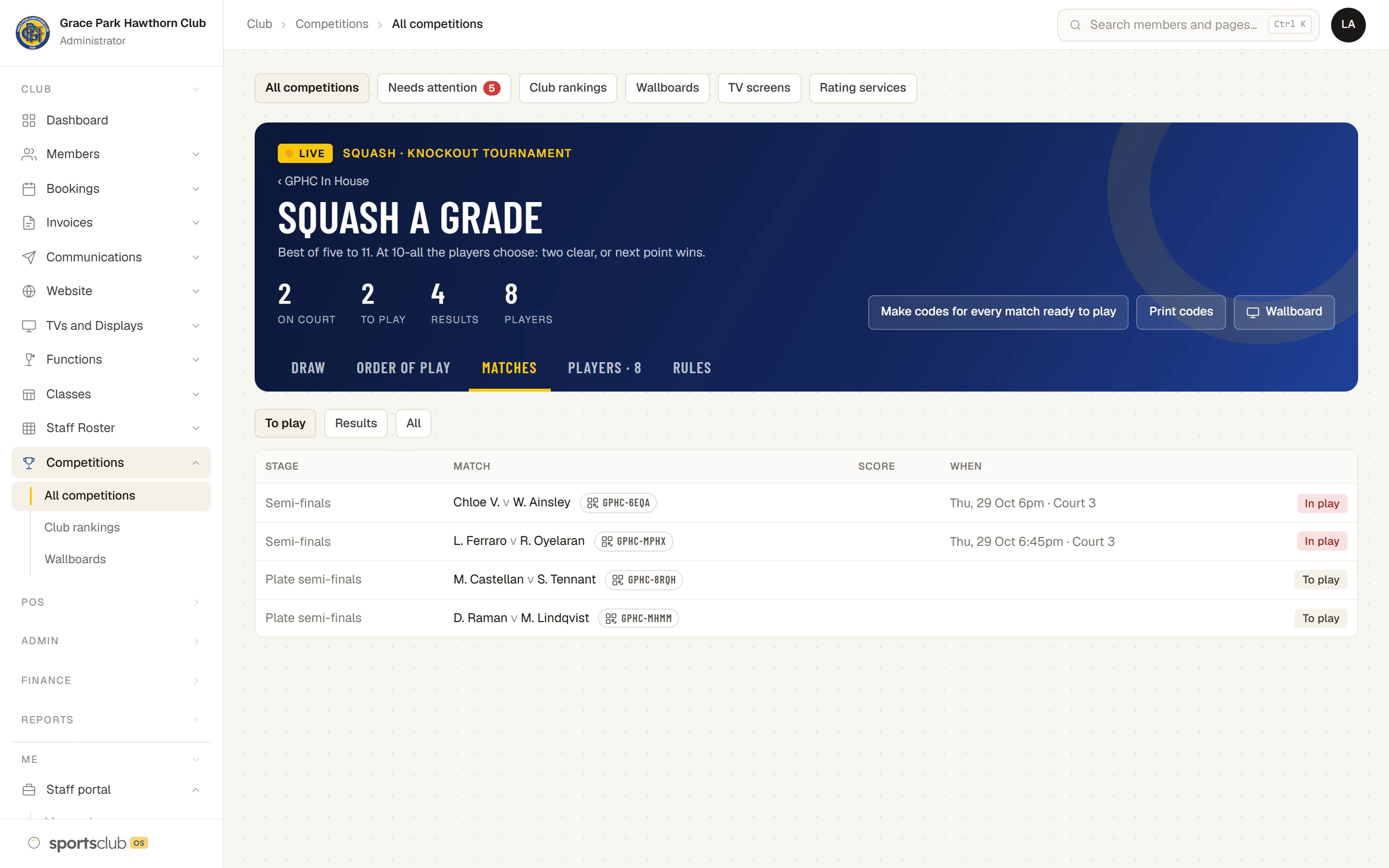Click the Classes table icon
Screen dimensions: 1389x868
click(29, 394)
